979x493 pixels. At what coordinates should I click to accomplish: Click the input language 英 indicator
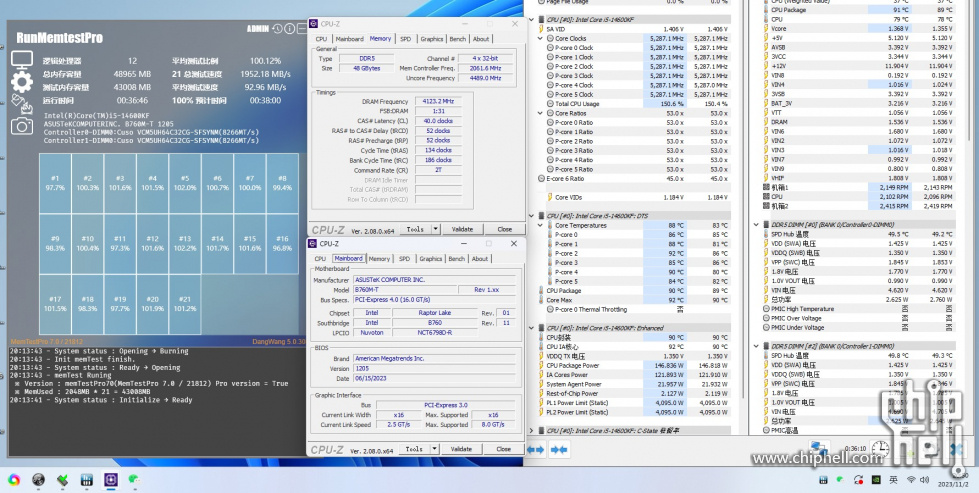coord(893,479)
